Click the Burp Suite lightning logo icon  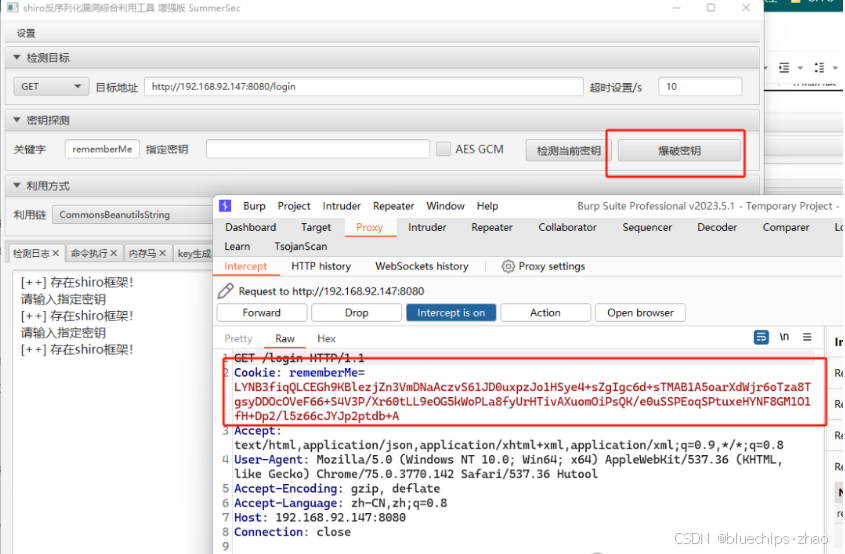pos(225,206)
